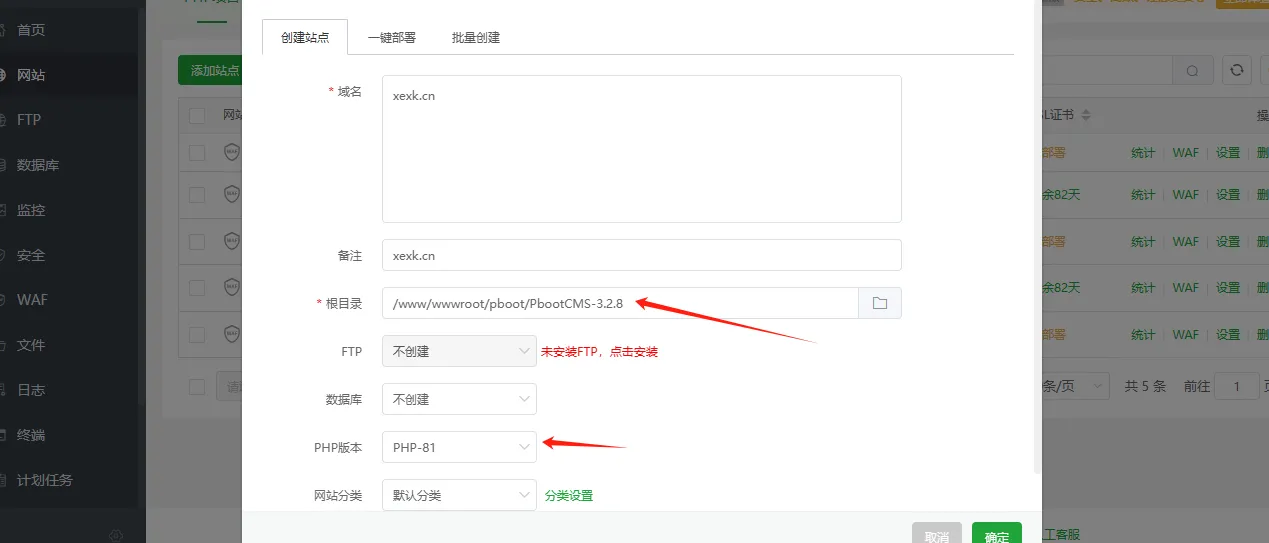Tick the select-all checkbox in table header
Screen dimensions: 1269x543
click(197, 116)
